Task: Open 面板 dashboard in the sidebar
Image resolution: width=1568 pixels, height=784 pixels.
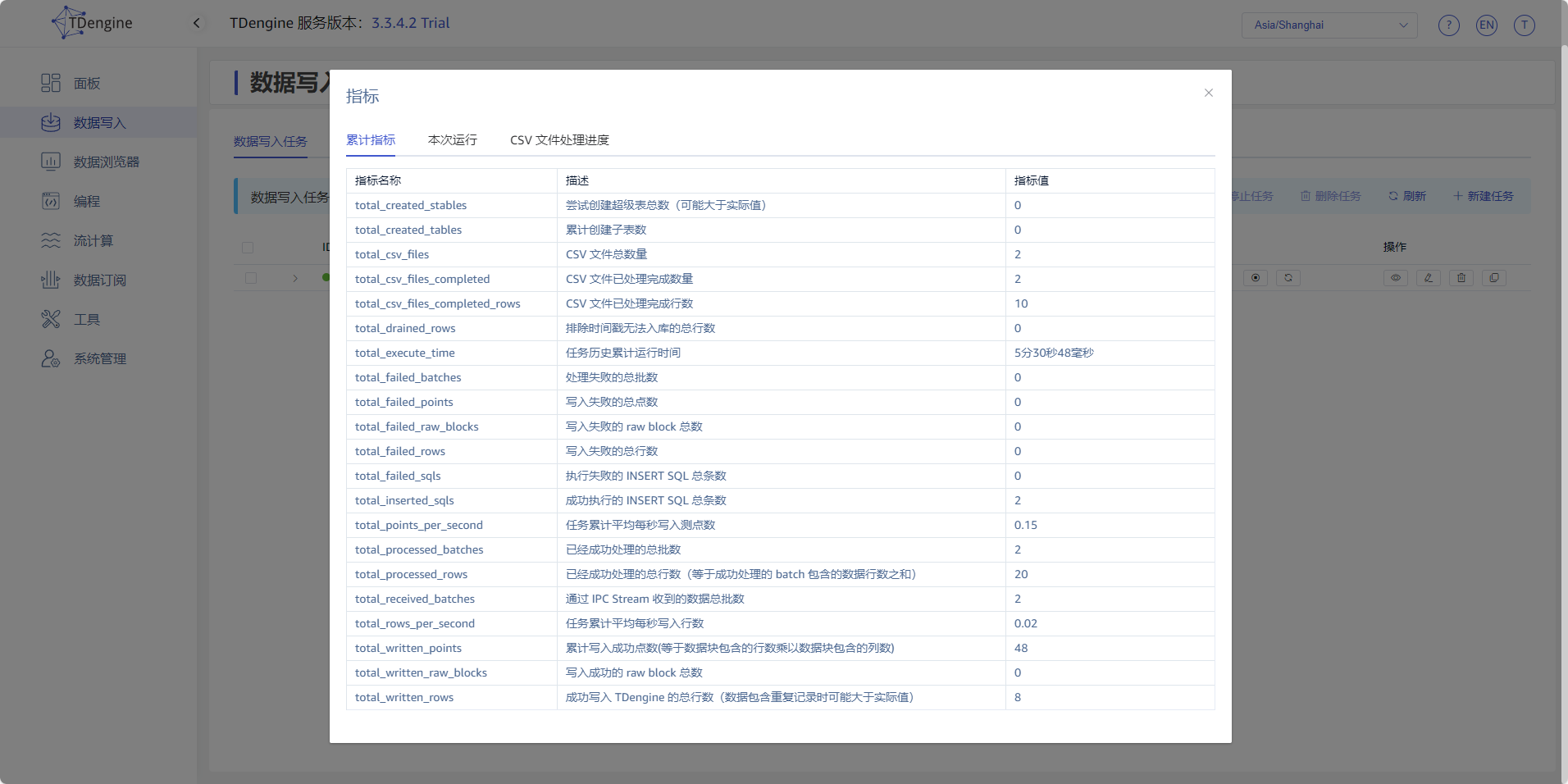Action: [86, 83]
